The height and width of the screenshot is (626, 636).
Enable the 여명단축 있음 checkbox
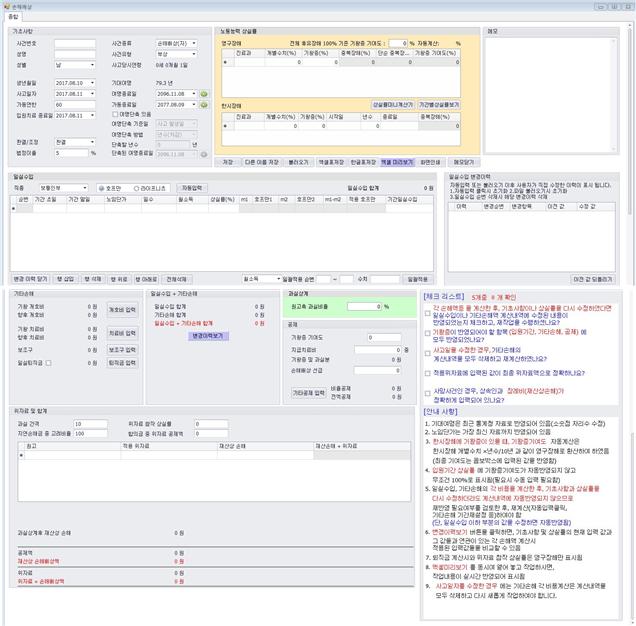(116, 113)
